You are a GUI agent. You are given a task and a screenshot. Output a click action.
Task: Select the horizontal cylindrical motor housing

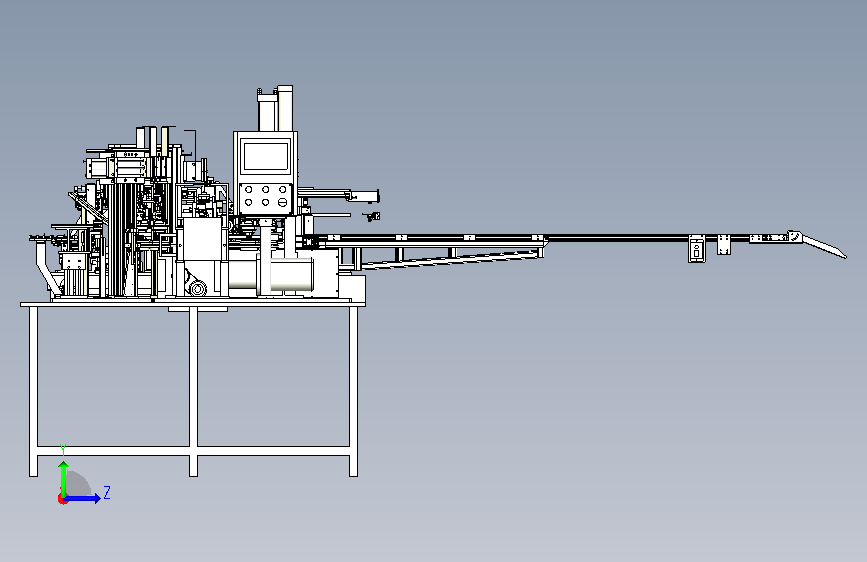pyautogui.click(x=271, y=274)
